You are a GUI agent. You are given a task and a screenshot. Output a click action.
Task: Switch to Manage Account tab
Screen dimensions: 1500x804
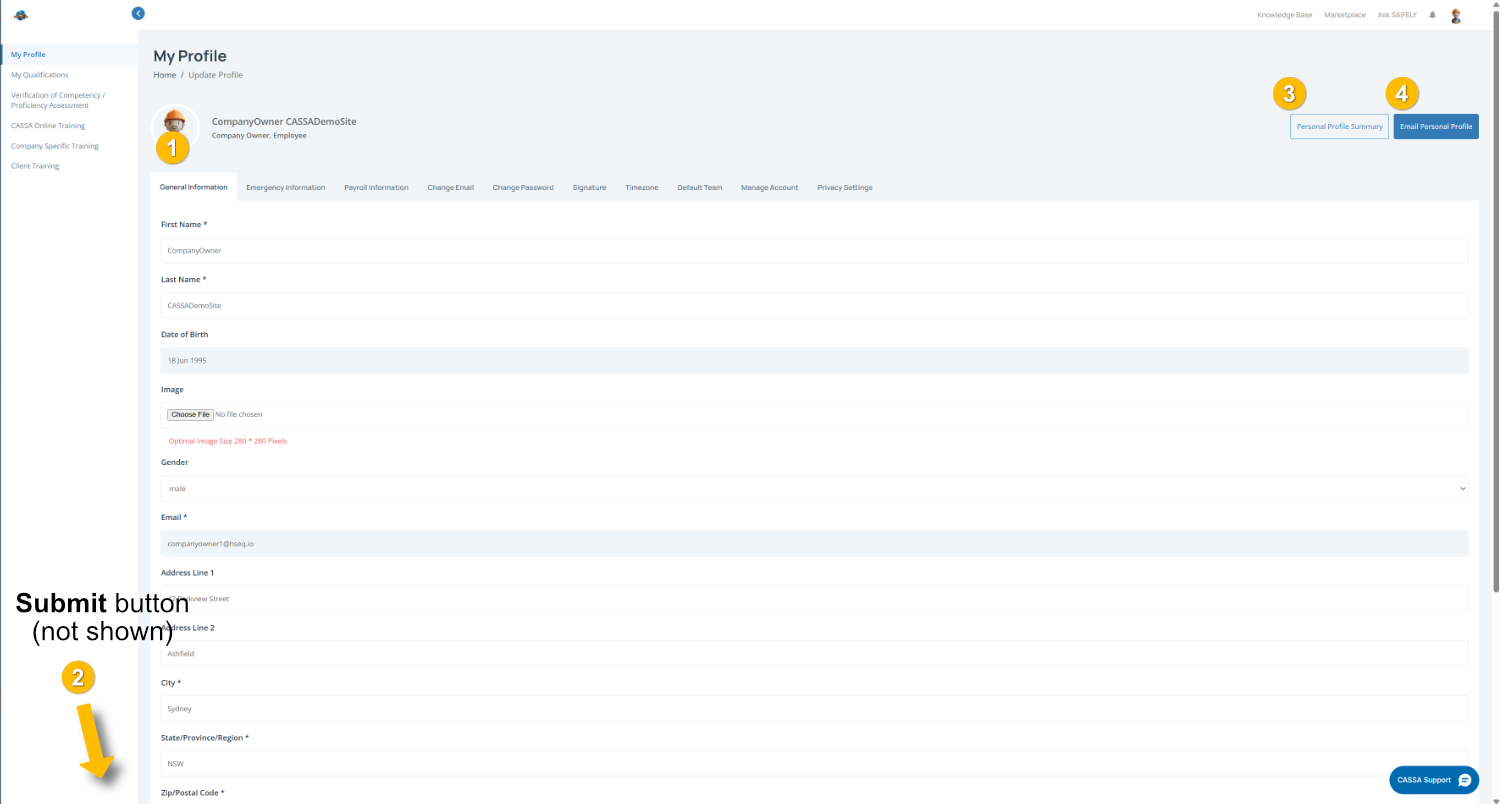coord(769,187)
